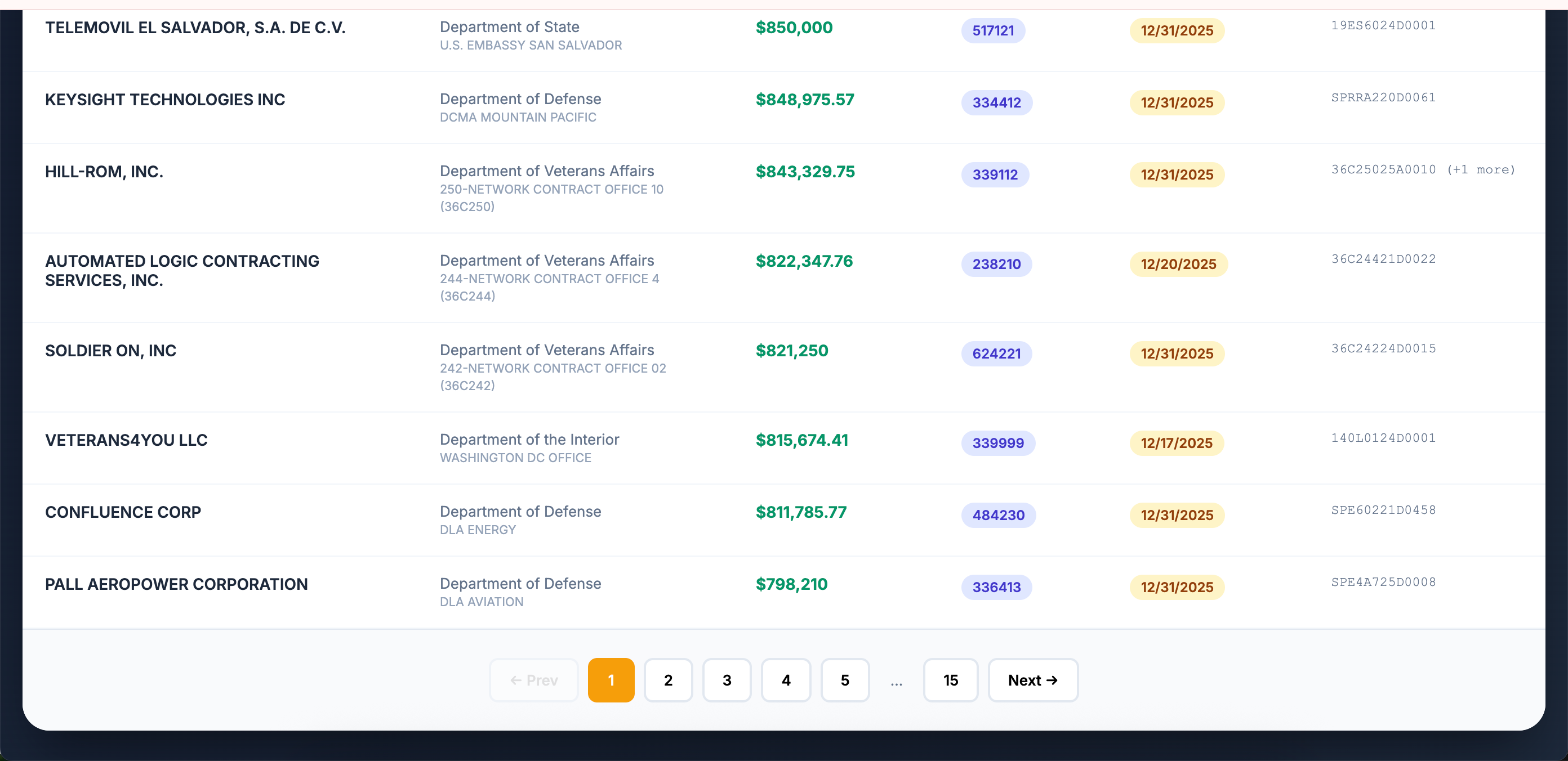Click NAICS code badge 334412
The width and height of the screenshot is (1568, 761).
click(x=996, y=102)
